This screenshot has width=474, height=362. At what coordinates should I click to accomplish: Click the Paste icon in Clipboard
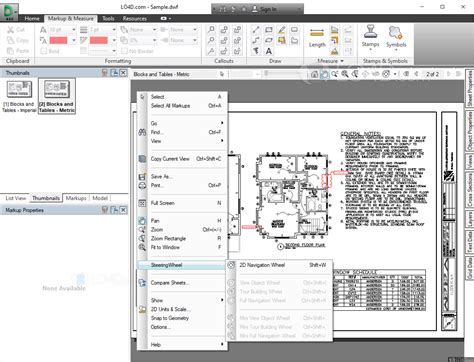[11, 51]
